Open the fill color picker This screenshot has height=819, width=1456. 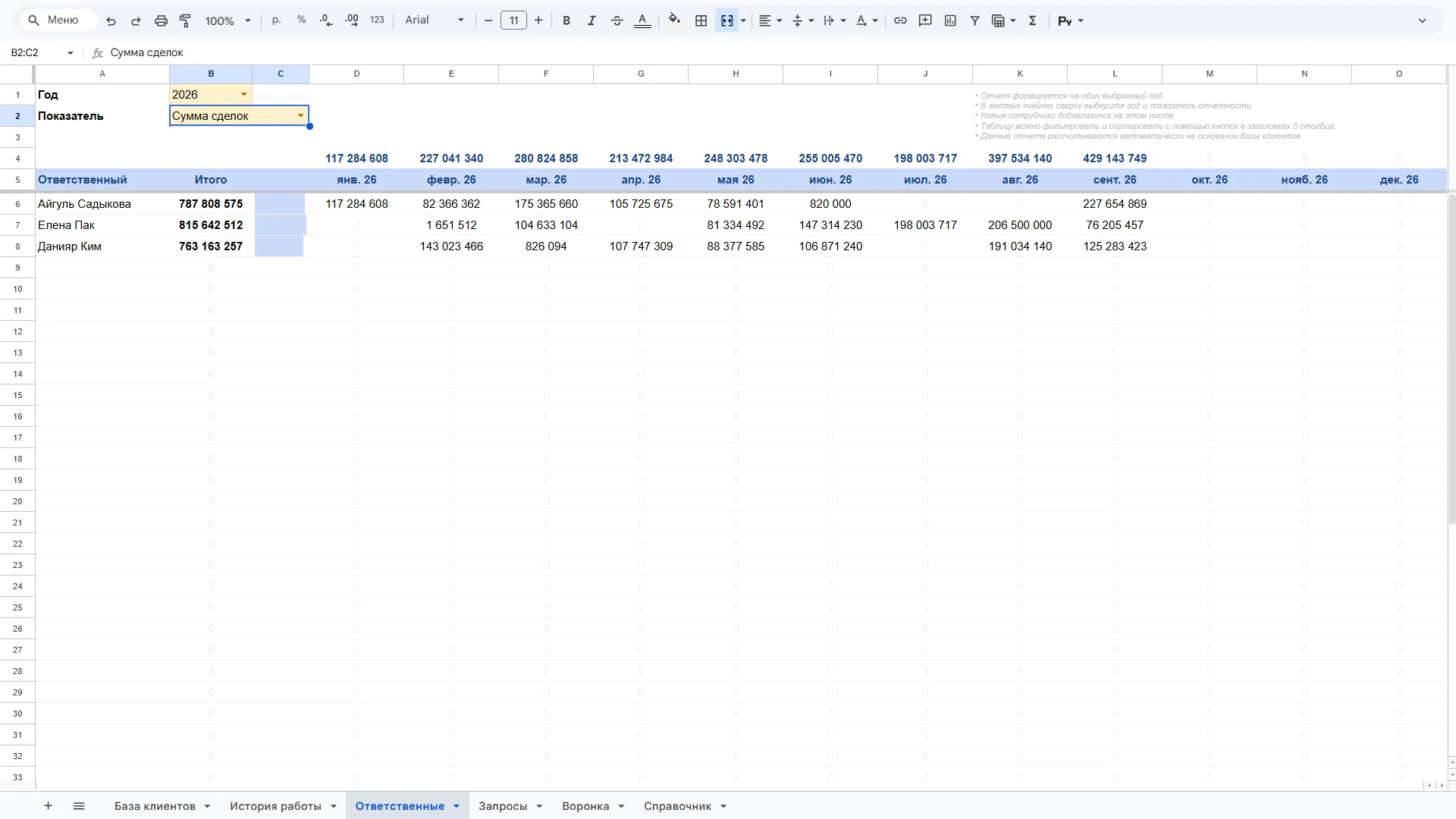(x=674, y=20)
